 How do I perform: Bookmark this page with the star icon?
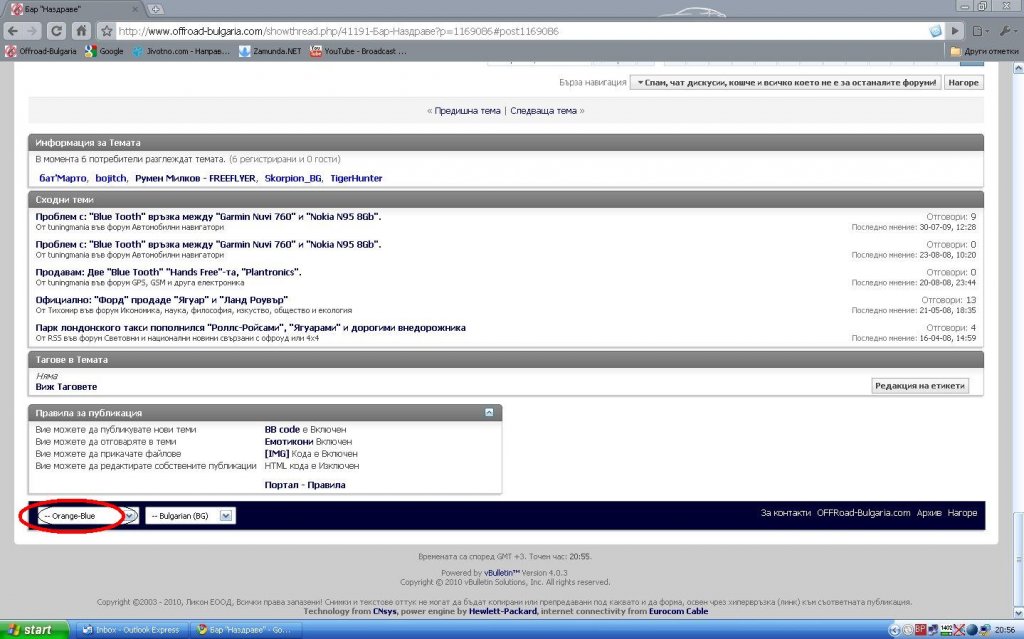(107, 31)
